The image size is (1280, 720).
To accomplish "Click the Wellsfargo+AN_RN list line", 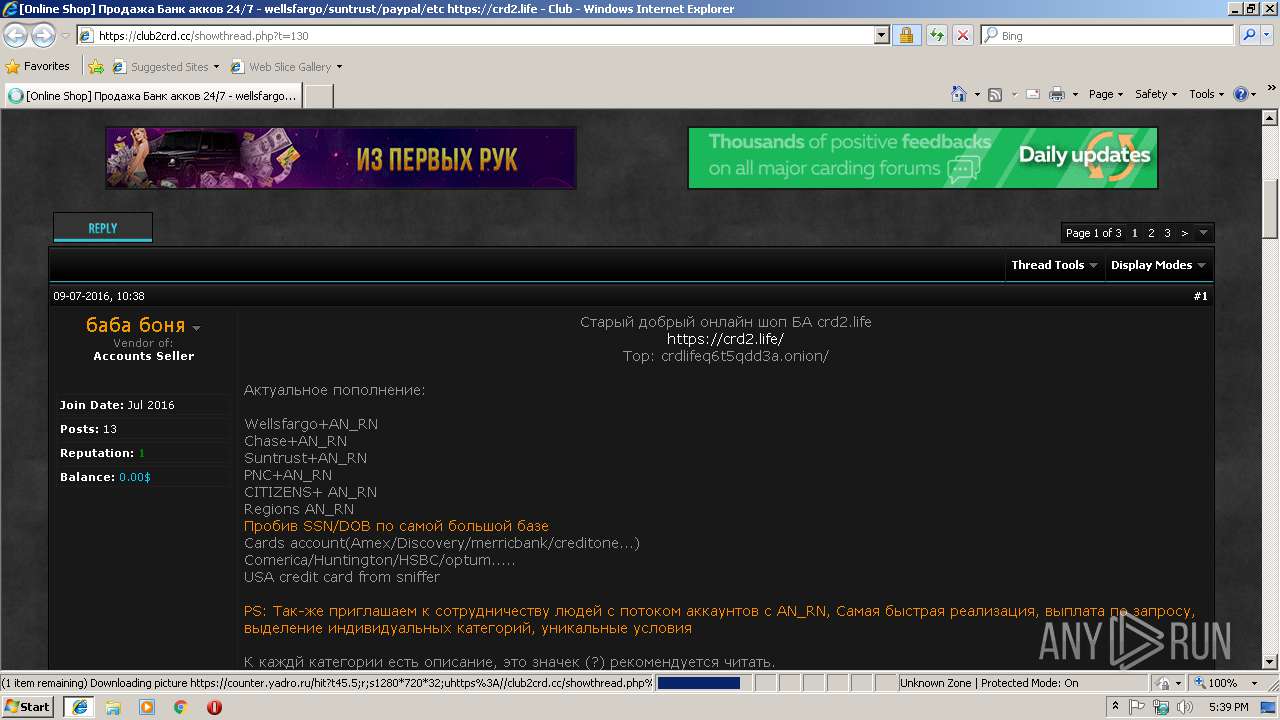I will pos(311,424).
